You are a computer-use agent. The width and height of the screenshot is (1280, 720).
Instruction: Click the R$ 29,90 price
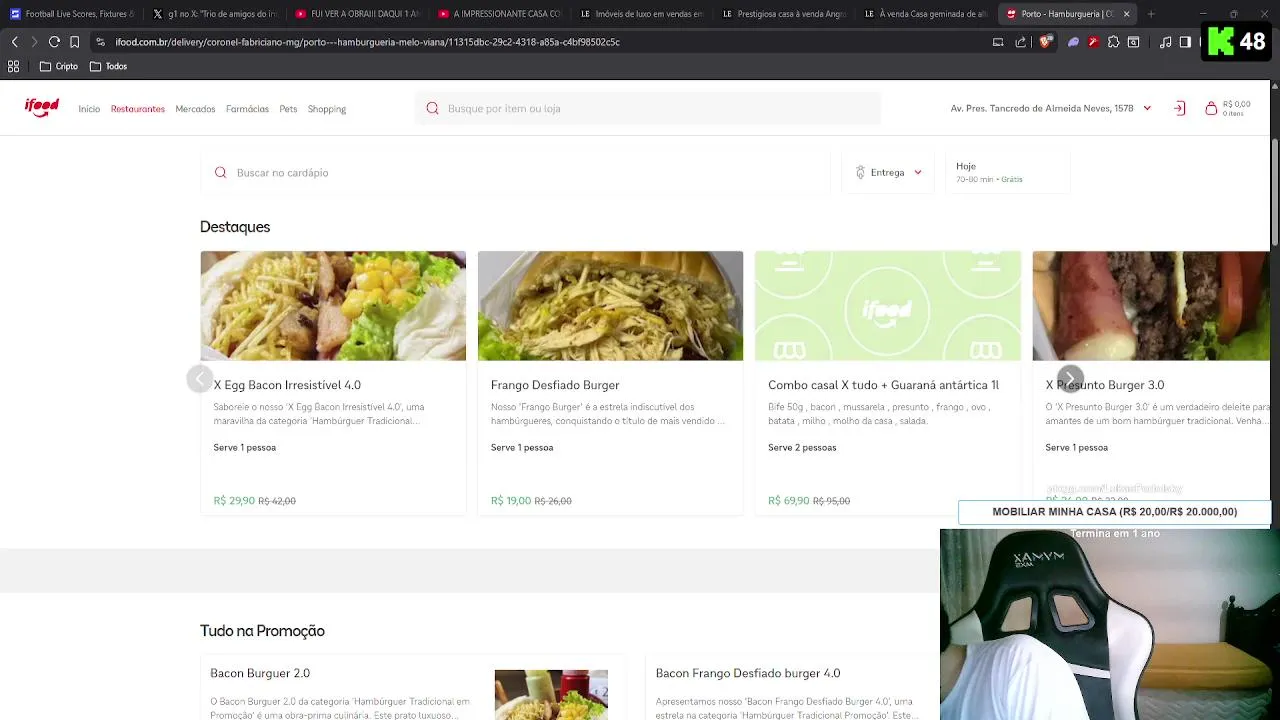tap(234, 501)
